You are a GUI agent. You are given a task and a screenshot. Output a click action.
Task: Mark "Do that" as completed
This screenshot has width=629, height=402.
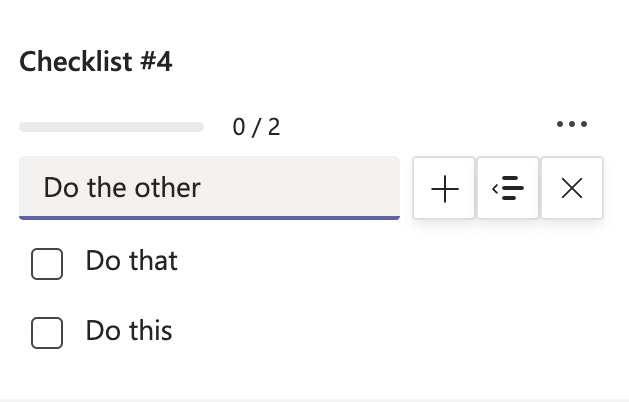[47, 264]
